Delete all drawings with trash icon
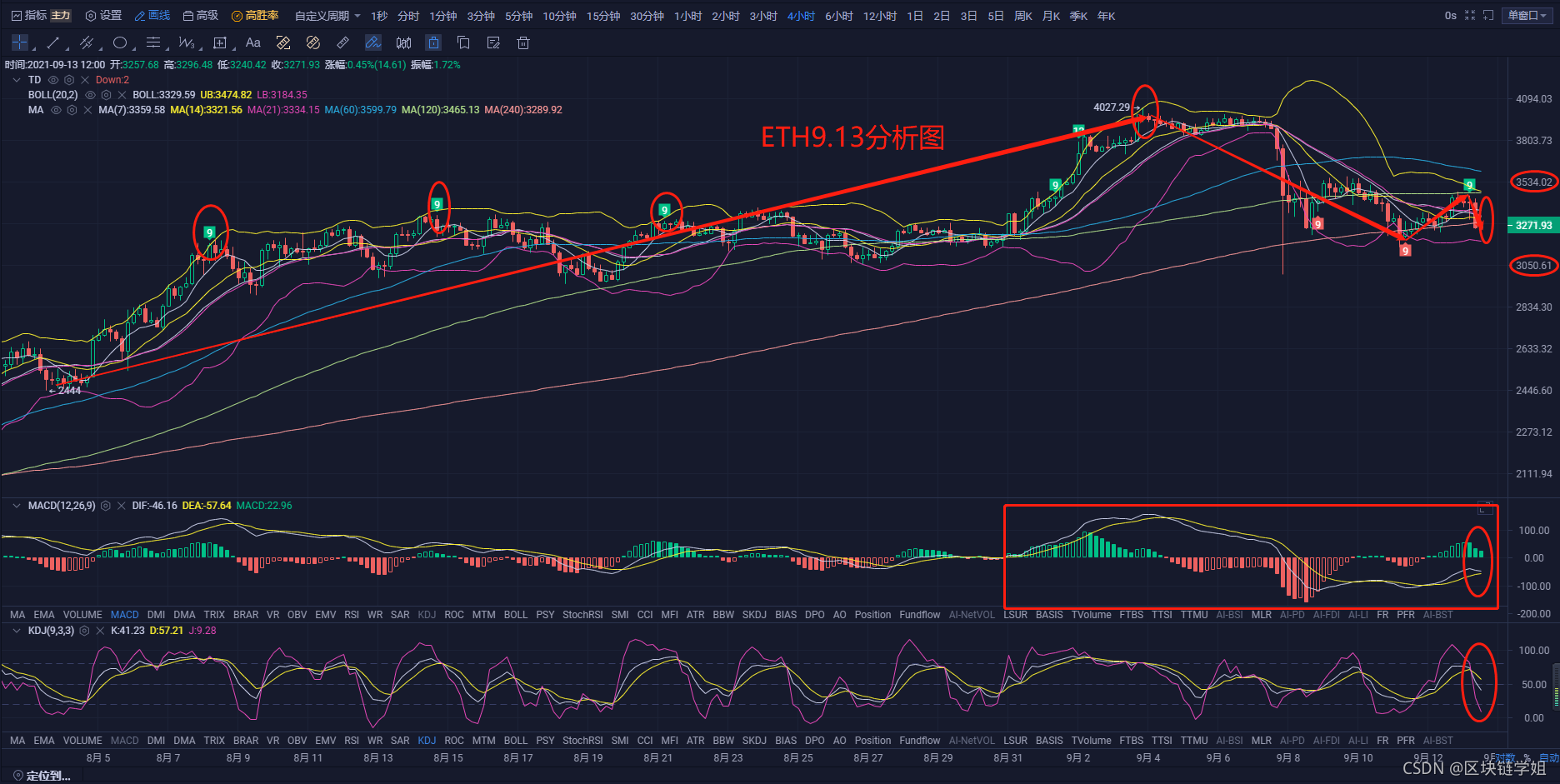Image resolution: width=1560 pixels, height=784 pixels. tap(523, 42)
